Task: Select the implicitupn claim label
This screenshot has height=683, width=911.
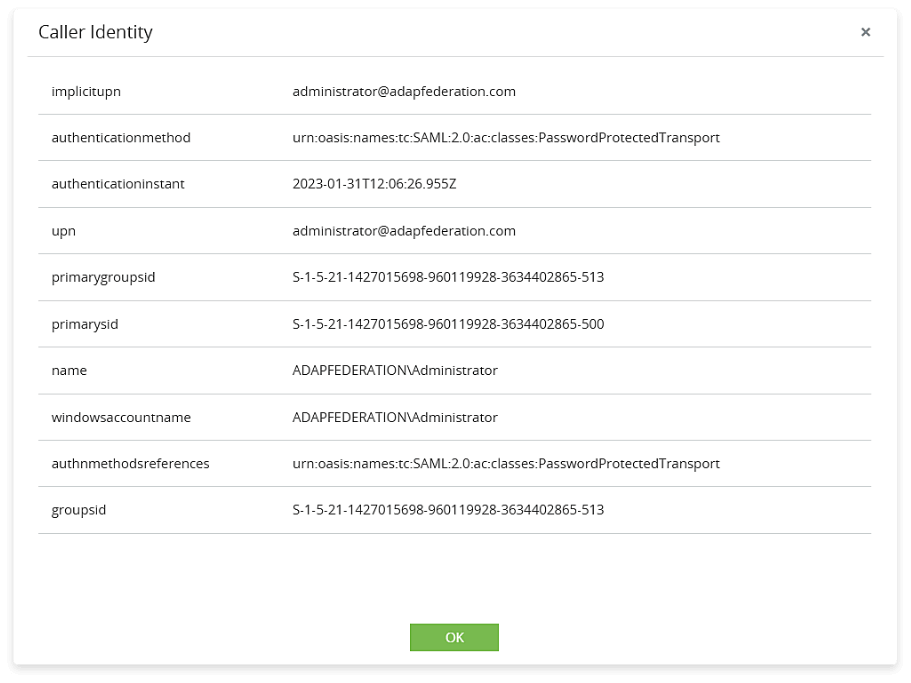Action: [86, 91]
